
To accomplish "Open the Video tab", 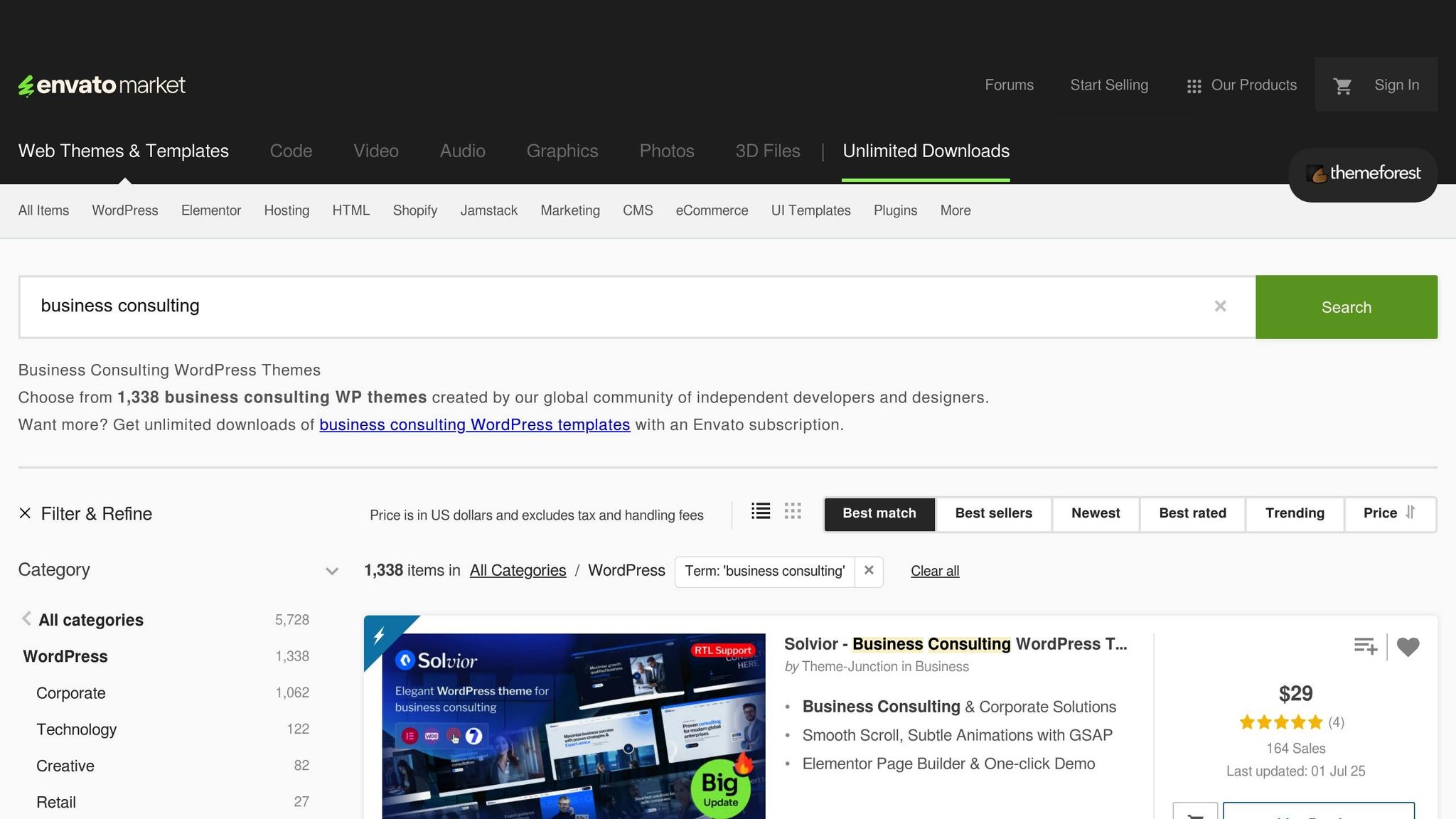I will coord(376,151).
